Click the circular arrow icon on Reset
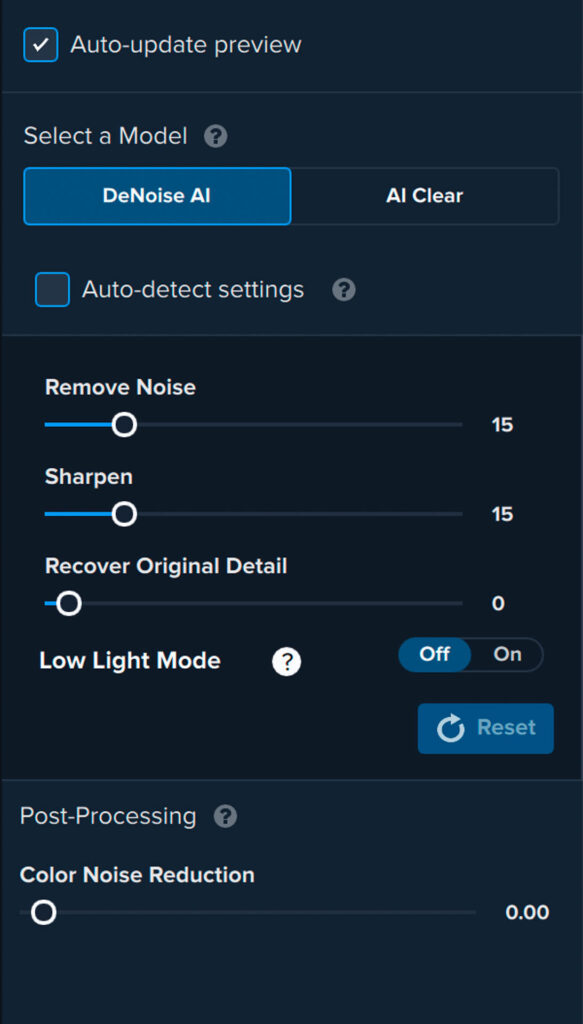 tap(450, 728)
